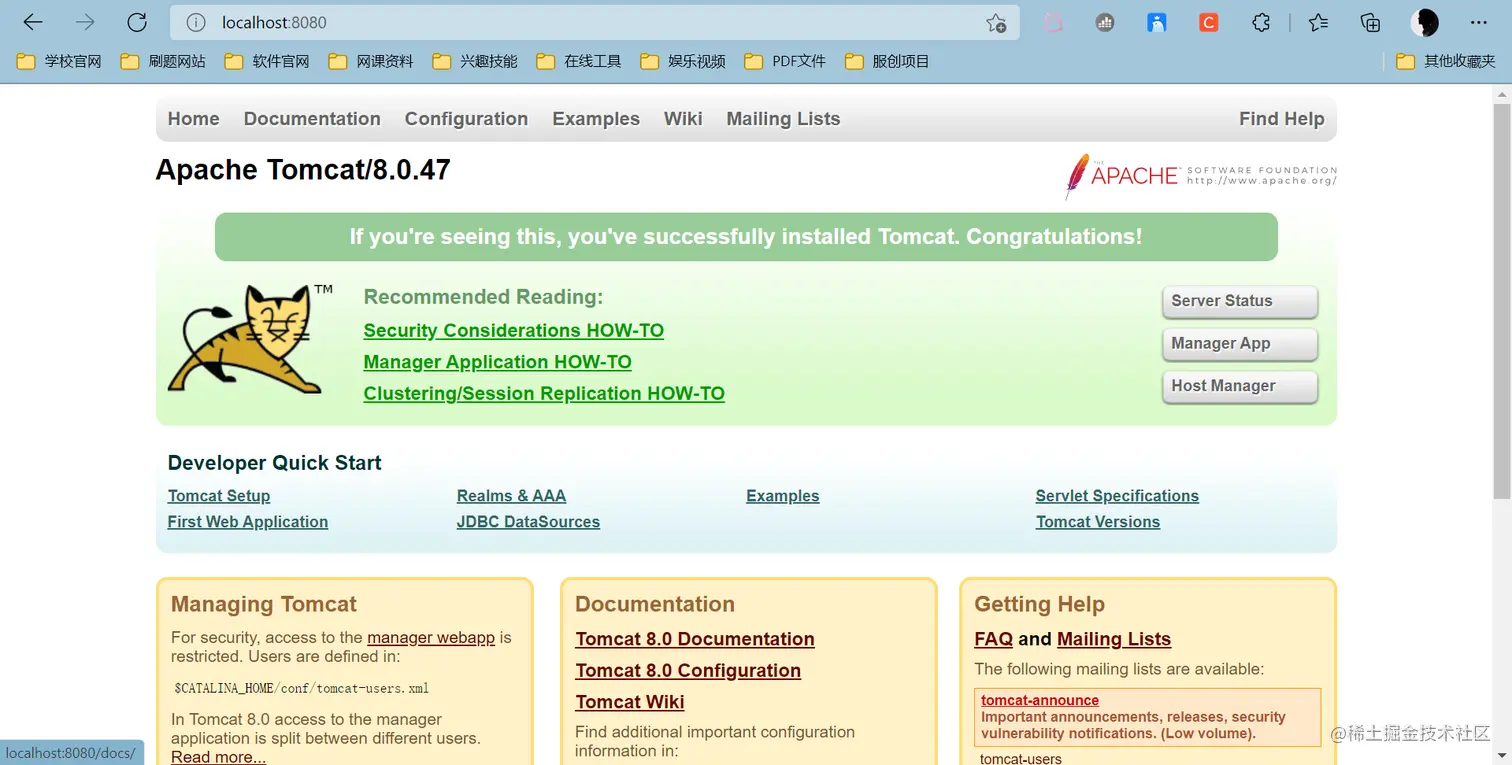Open the FAQ link in Getting Help
The image size is (1512, 765).
(993, 639)
